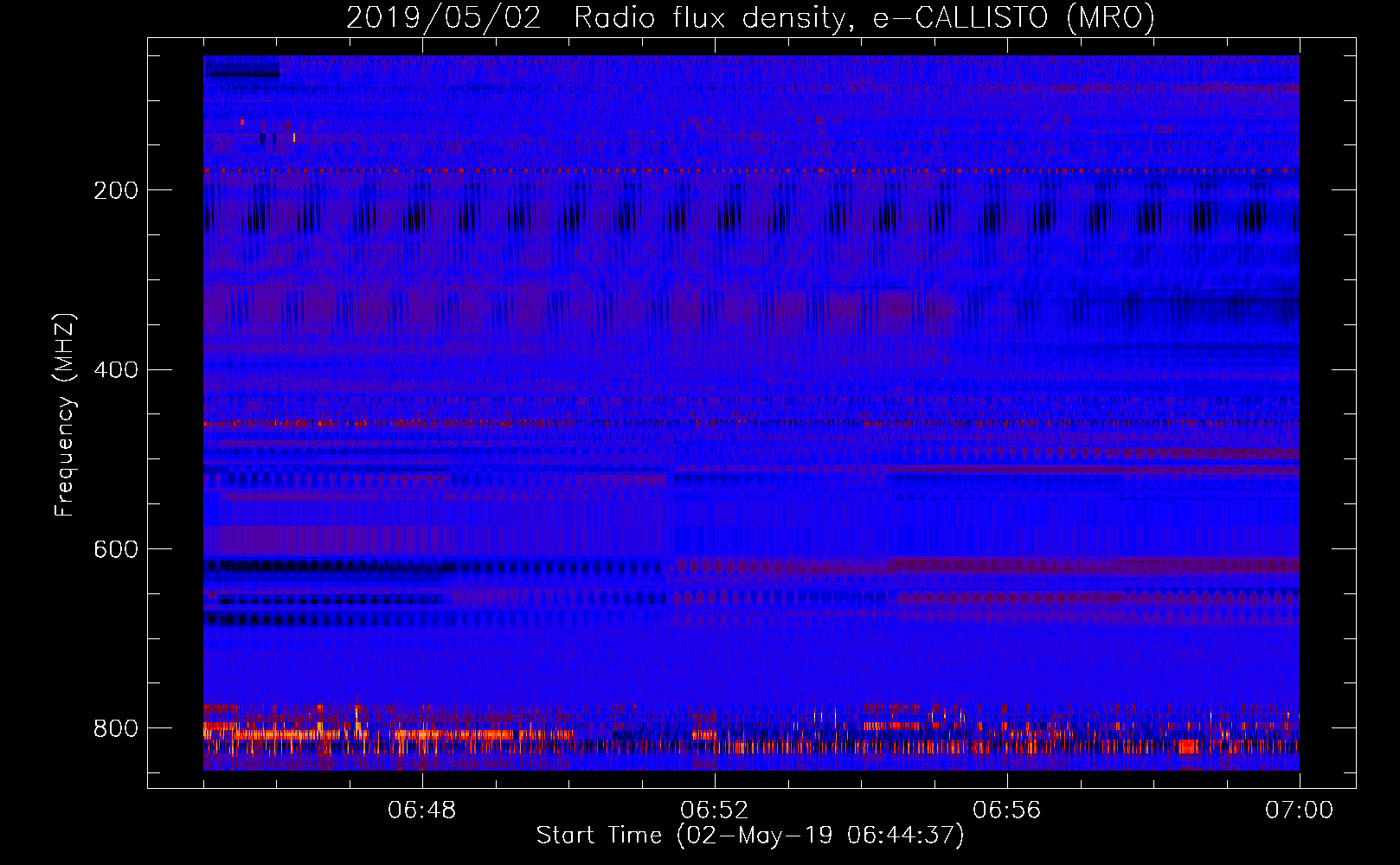The height and width of the screenshot is (865, 1400).
Task: Click the '200' frequency tick label
Action: [116, 190]
